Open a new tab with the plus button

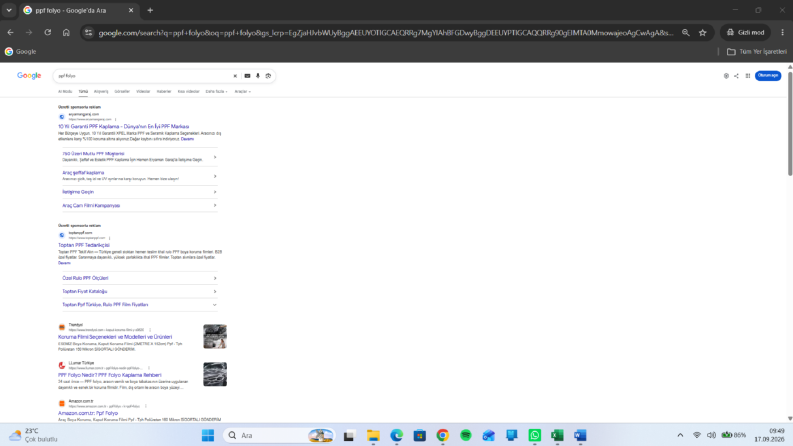pyautogui.click(x=150, y=10)
